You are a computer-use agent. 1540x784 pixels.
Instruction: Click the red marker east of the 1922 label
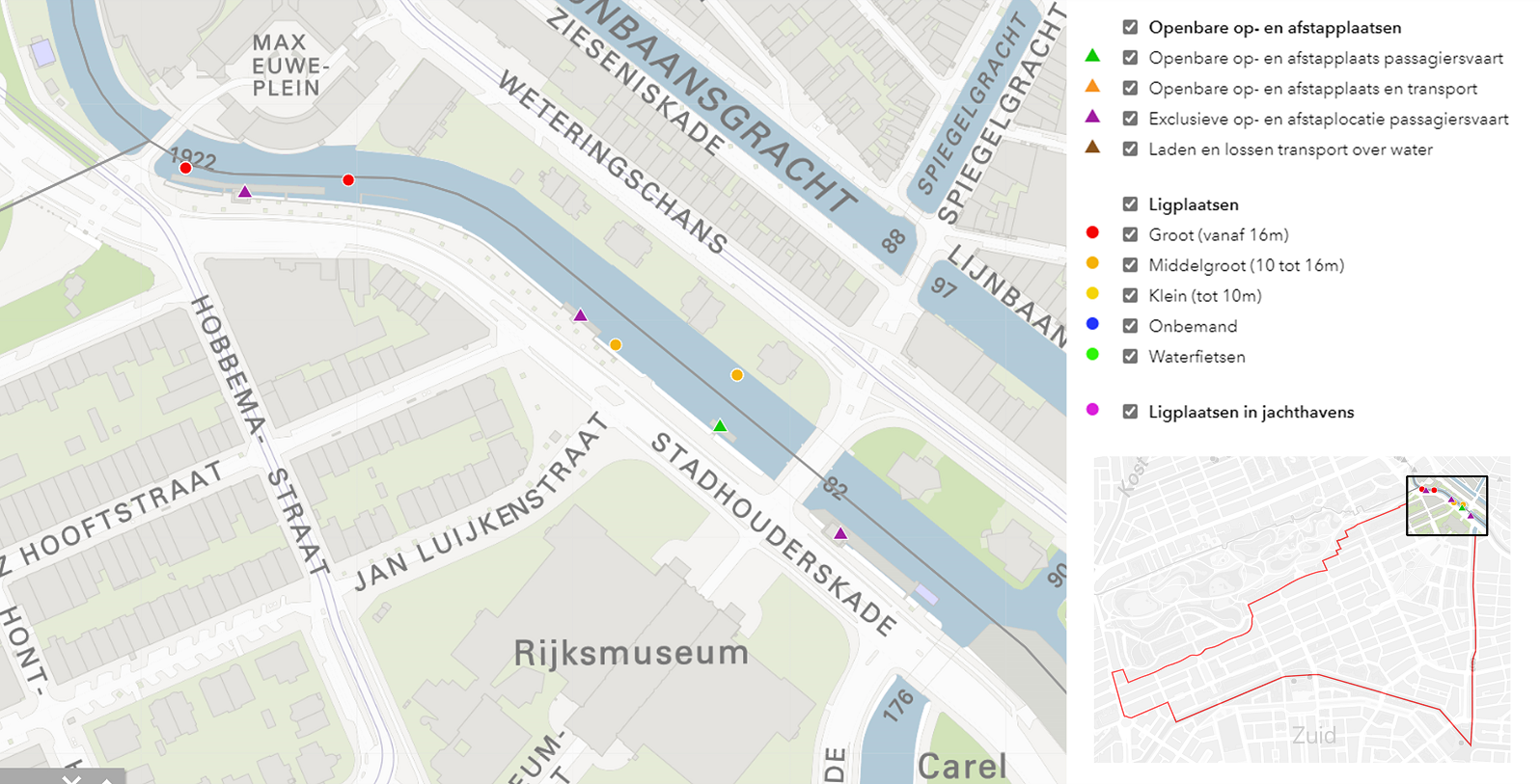[348, 180]
